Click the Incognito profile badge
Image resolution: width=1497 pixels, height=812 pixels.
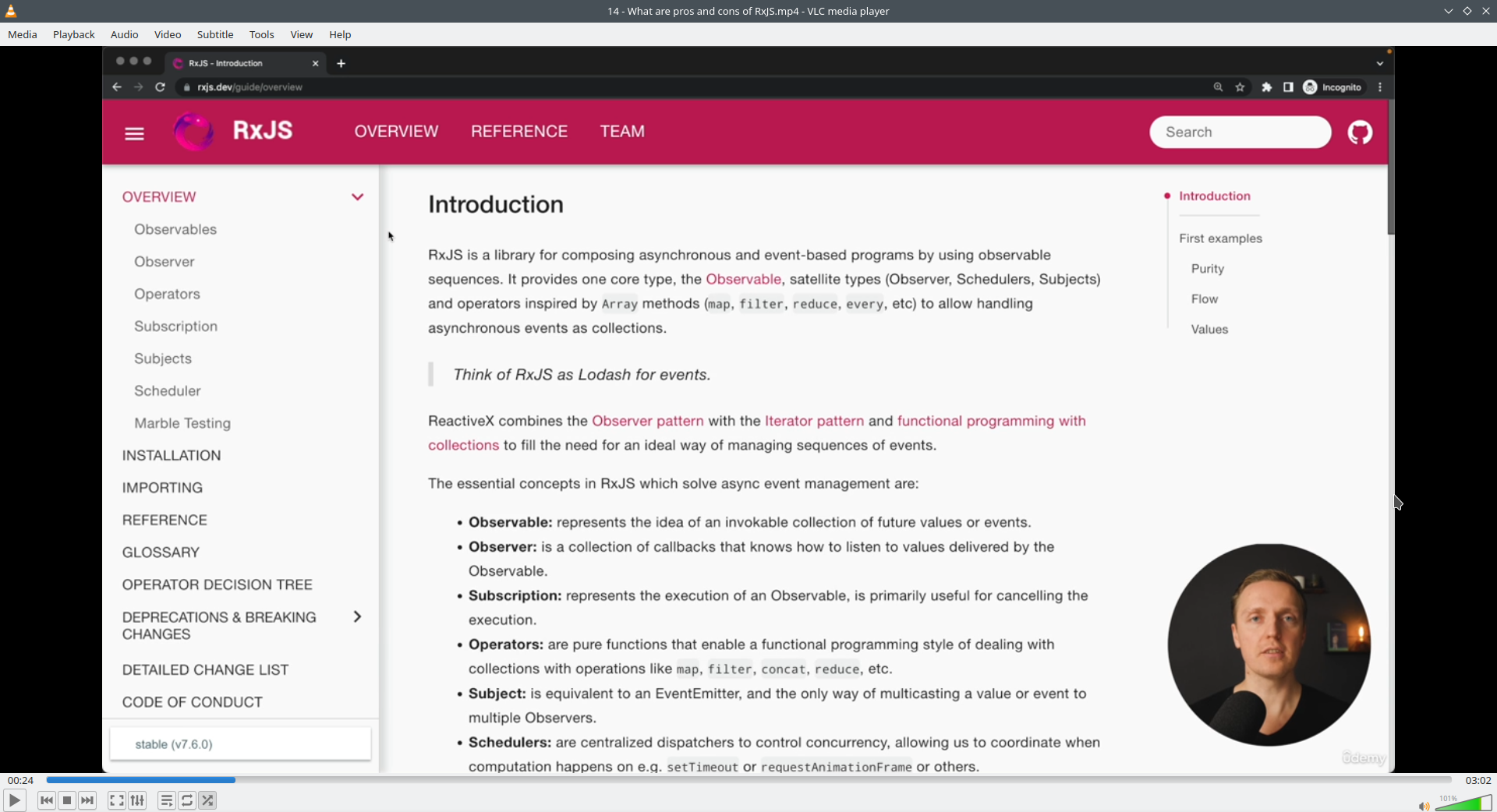1333,87
